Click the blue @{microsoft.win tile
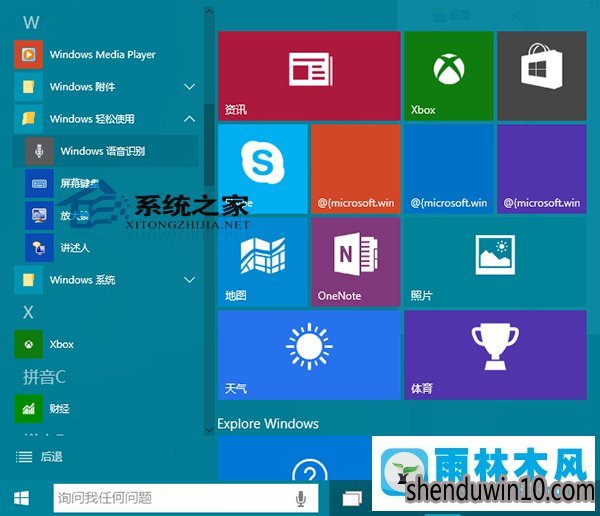 448,169
